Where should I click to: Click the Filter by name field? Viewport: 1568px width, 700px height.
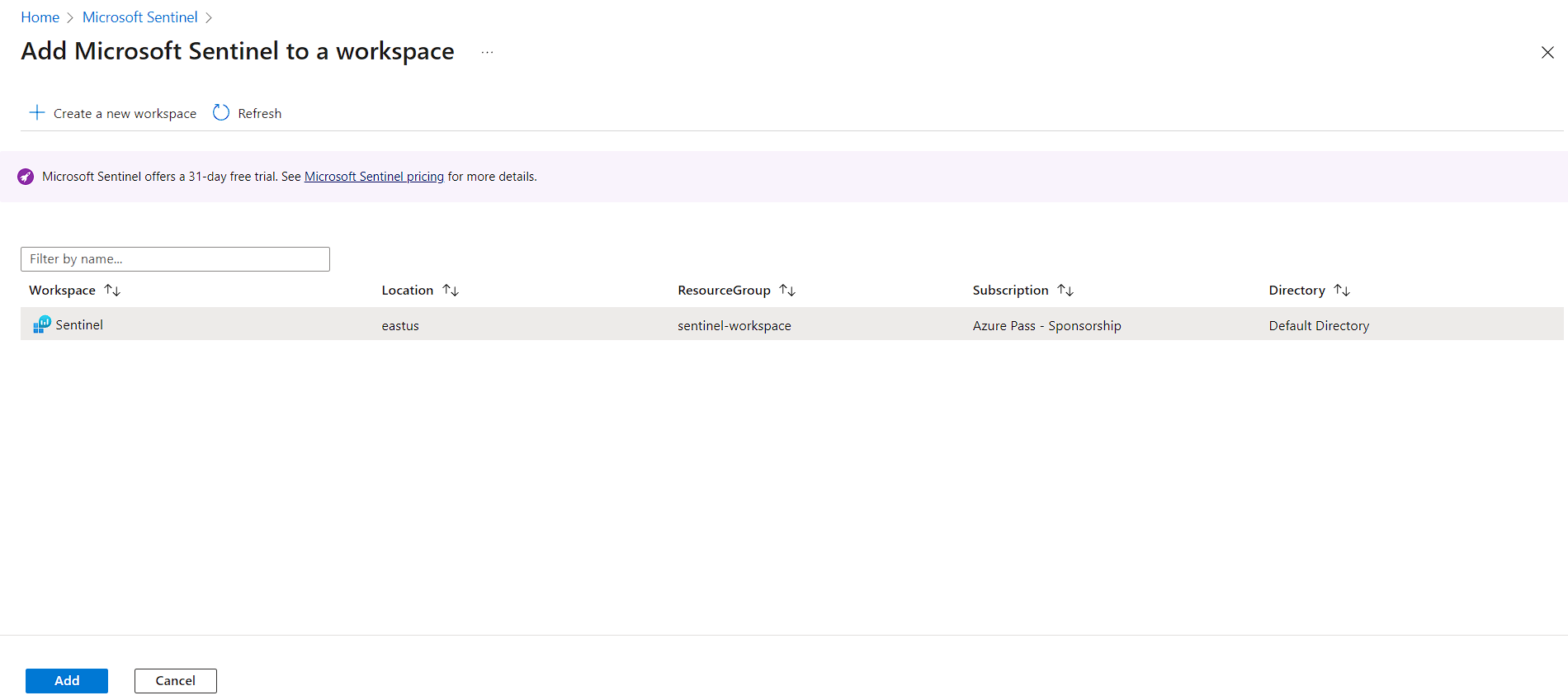pos(175,259)
